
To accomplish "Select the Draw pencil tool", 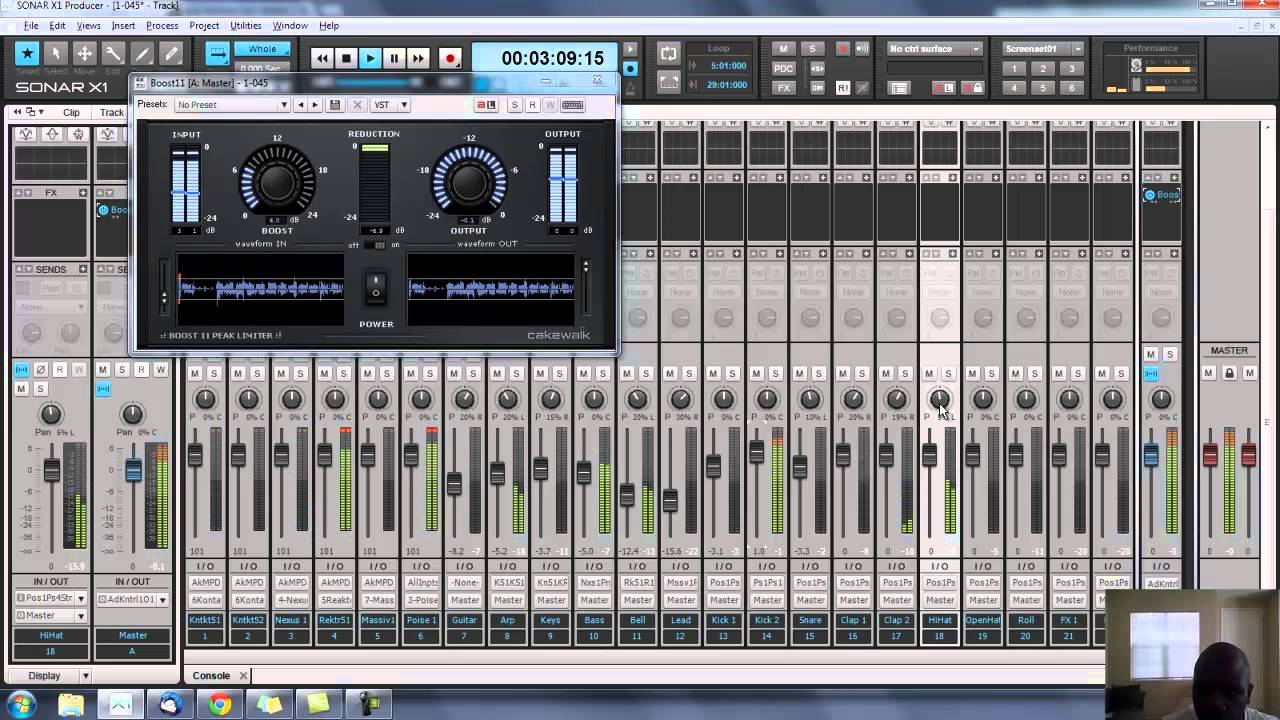I will 143,54.
